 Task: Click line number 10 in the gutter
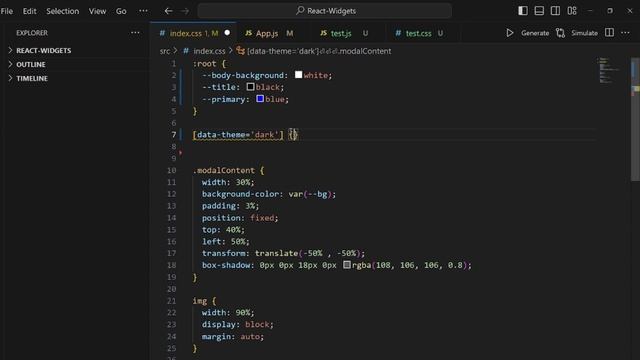[171, 170]
